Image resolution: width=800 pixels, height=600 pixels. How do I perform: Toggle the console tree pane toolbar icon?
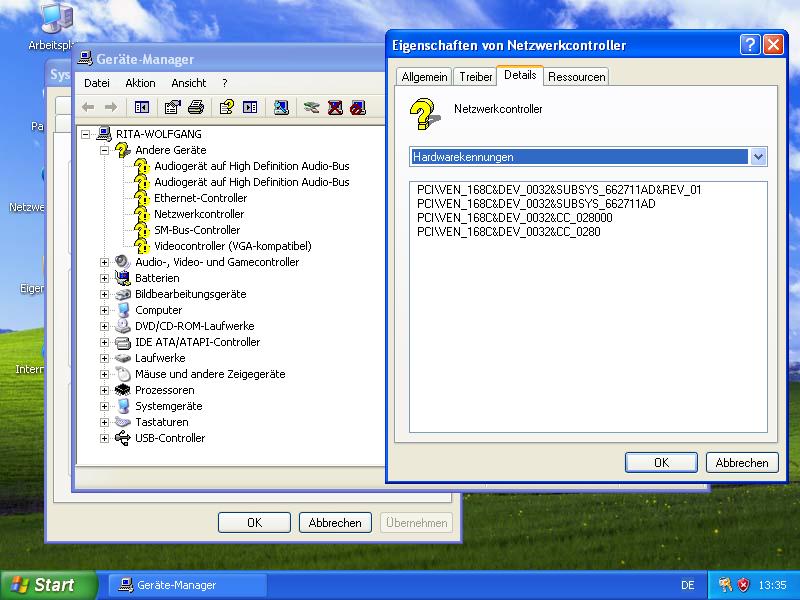141,107
